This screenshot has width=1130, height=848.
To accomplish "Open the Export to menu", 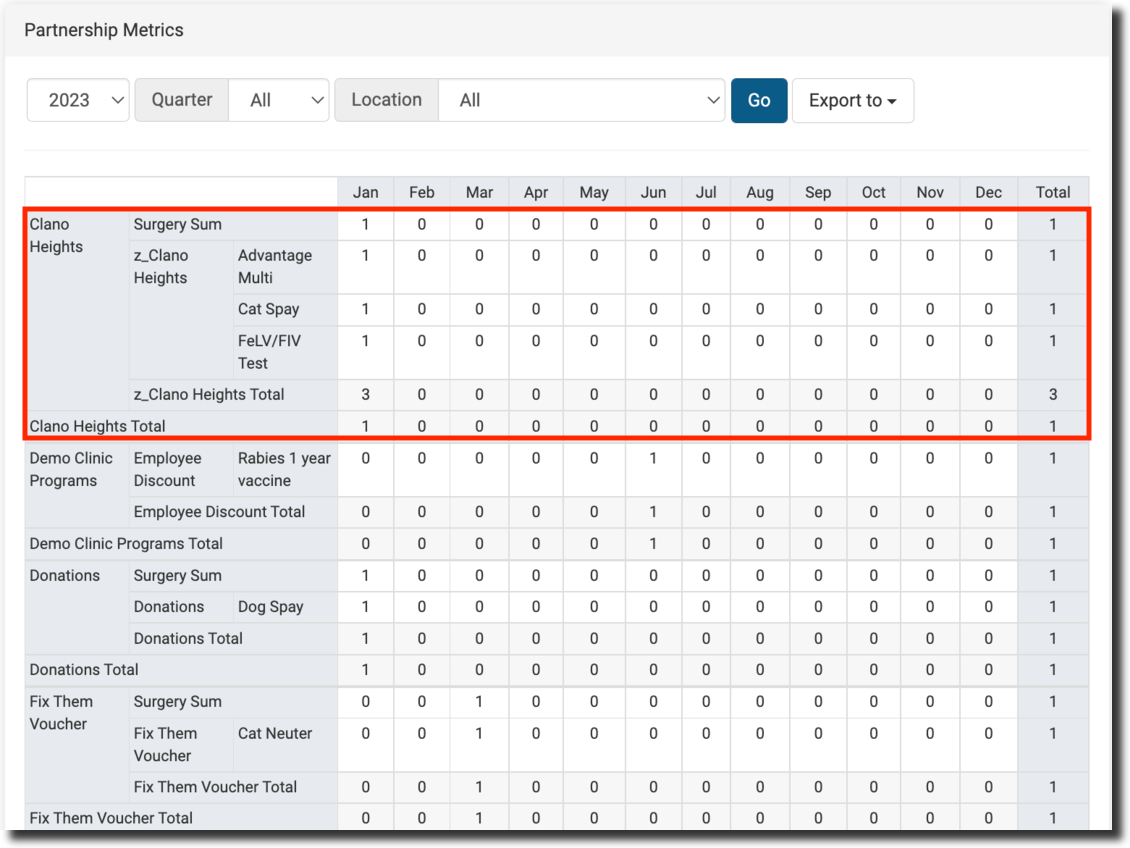I will point(852,100).
